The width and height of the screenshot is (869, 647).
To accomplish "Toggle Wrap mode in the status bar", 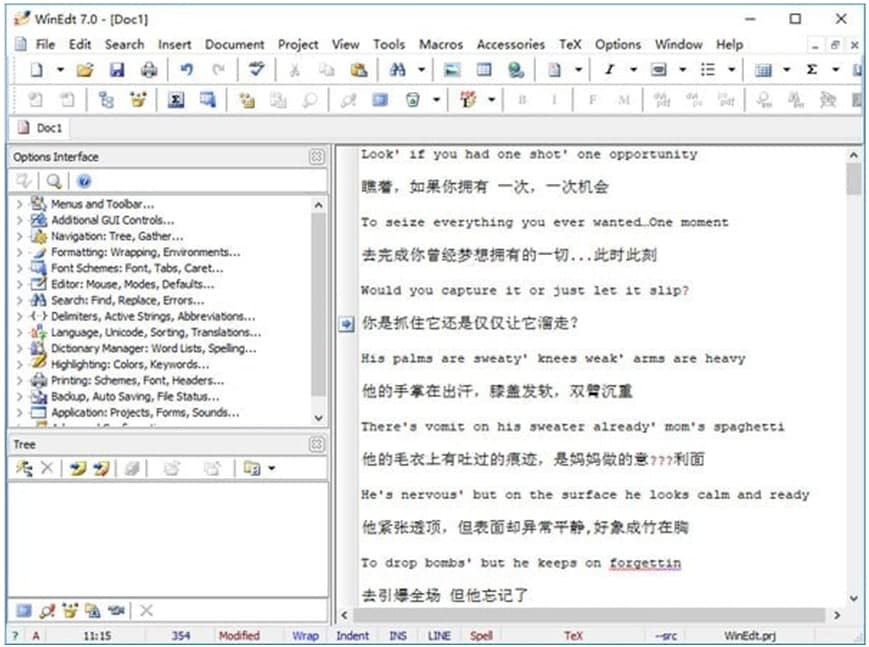I will (x=304, y=635).
